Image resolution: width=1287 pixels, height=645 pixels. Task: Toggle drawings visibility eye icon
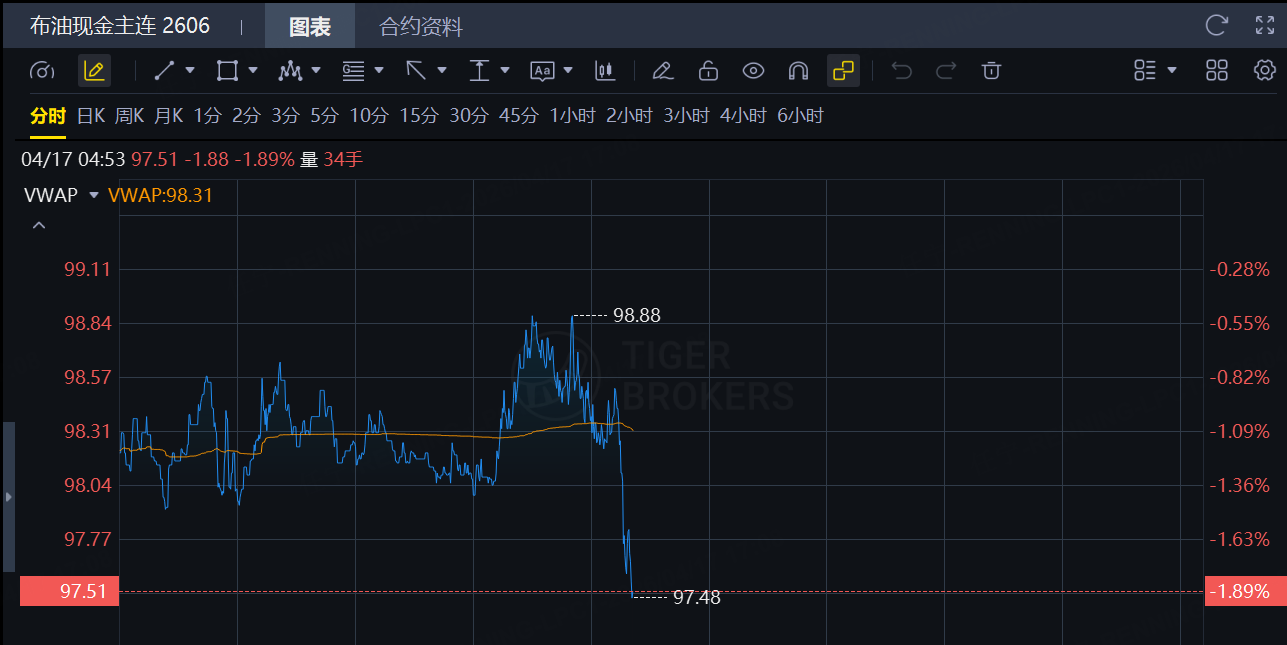point(753,71)
